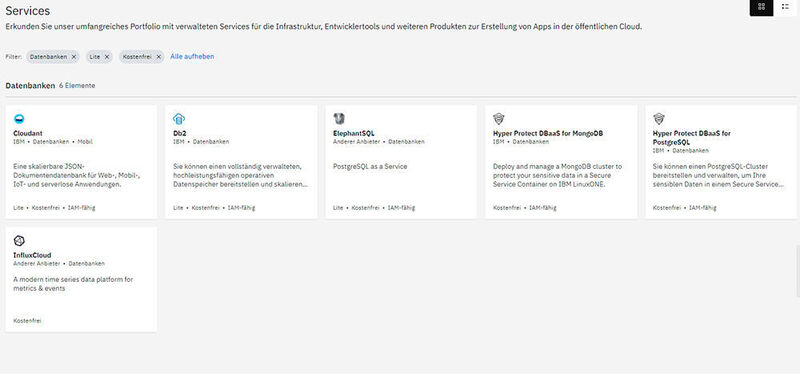
Task: Click ElephantSQL 'Anderer Anbieter • Datenbanken' subtitle
Action: [x=379, y=142]
